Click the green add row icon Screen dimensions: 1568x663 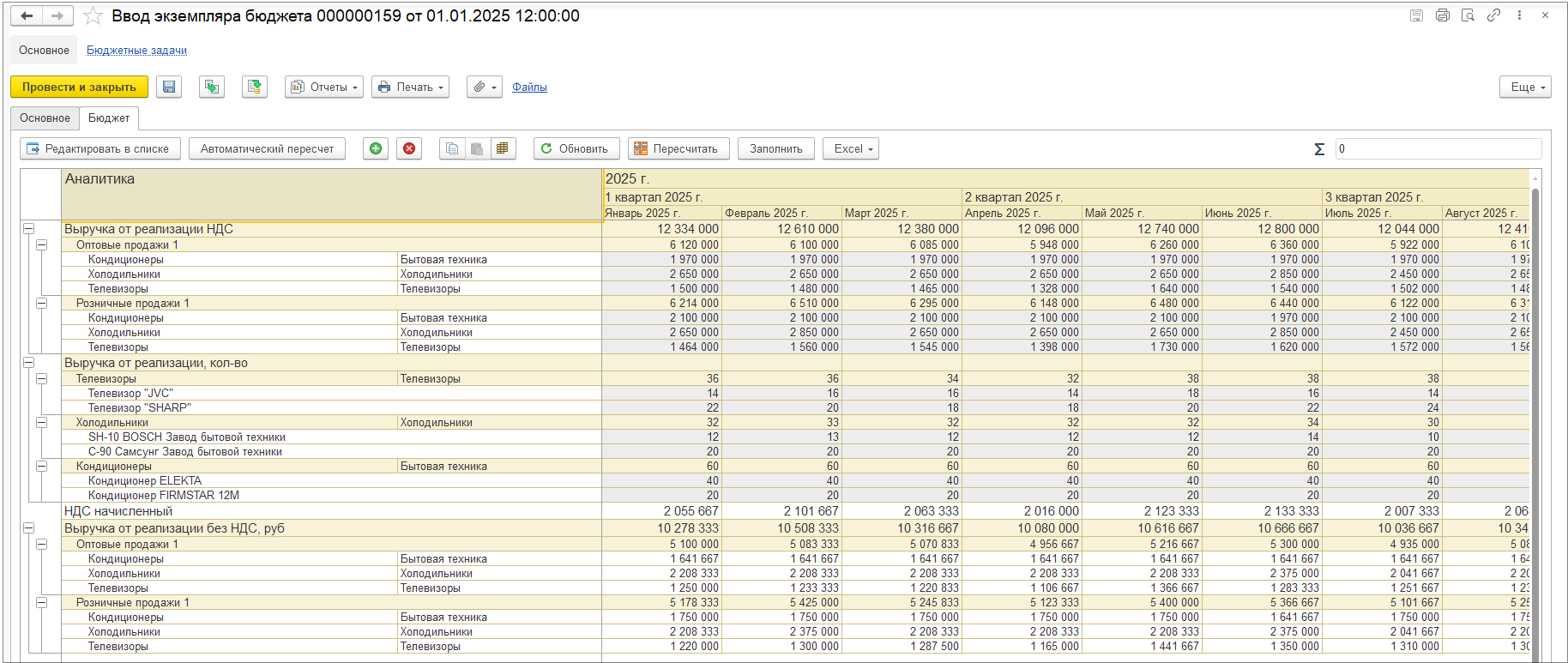point(376,148)
